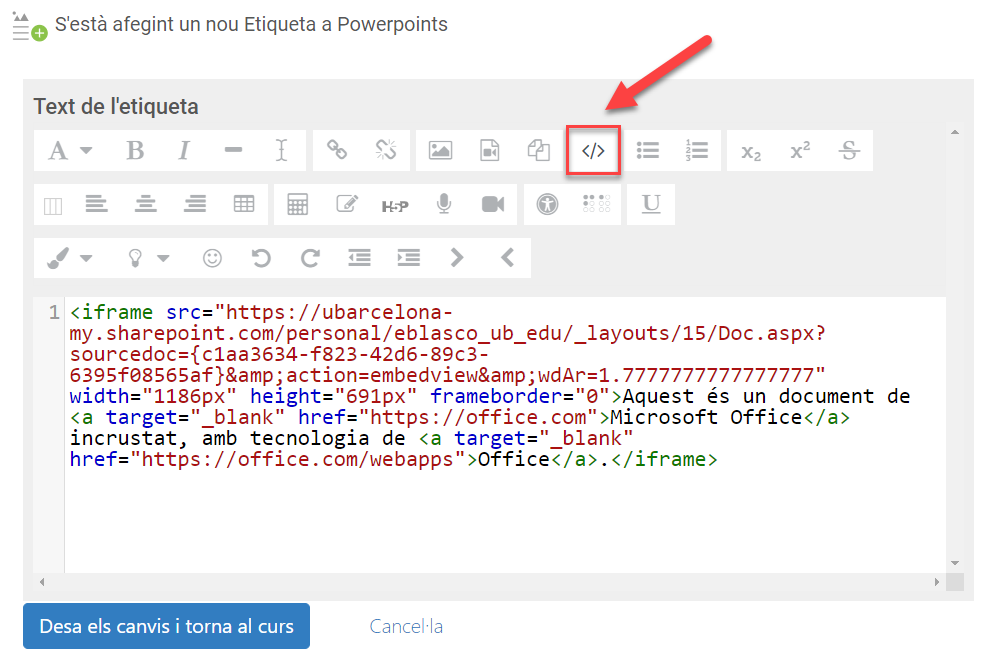Start audio recording with microphone icon
Image resolution: width=995 pixels, height=658 pixels.
[x=444, y=205]
